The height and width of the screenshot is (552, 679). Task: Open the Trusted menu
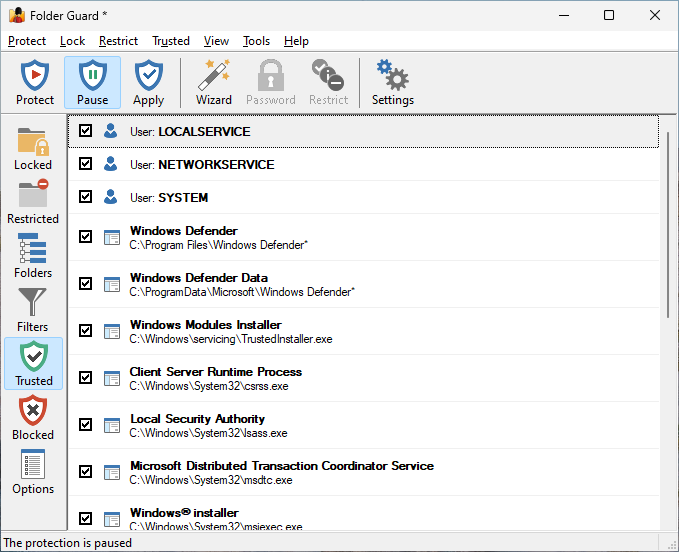click(x=171, y=41)
